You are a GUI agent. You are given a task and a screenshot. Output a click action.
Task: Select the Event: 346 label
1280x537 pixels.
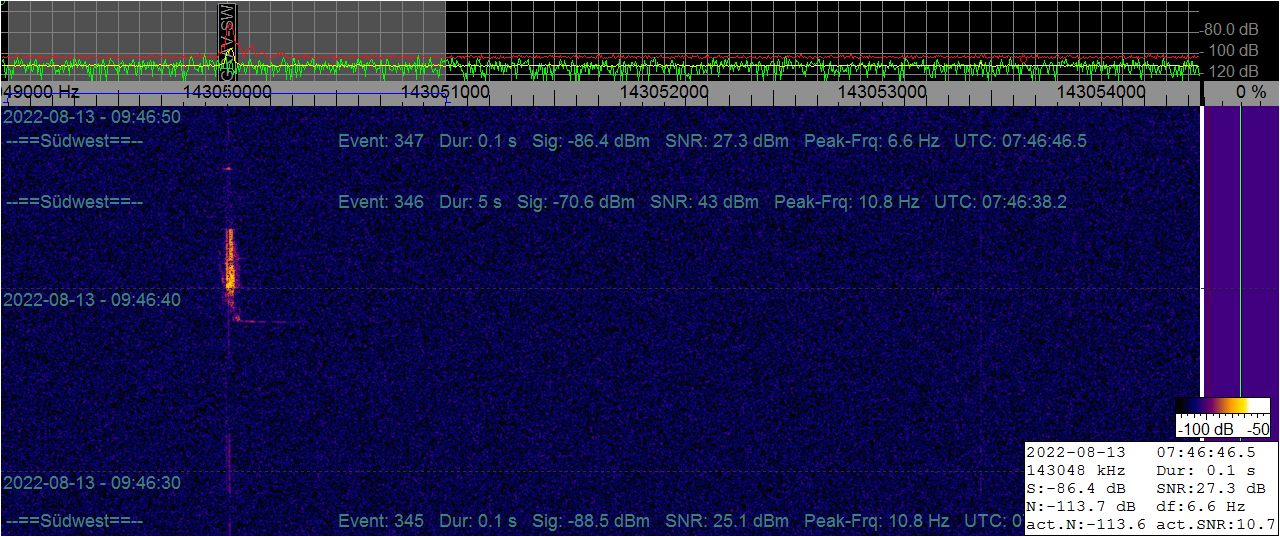tap(381, 202)
